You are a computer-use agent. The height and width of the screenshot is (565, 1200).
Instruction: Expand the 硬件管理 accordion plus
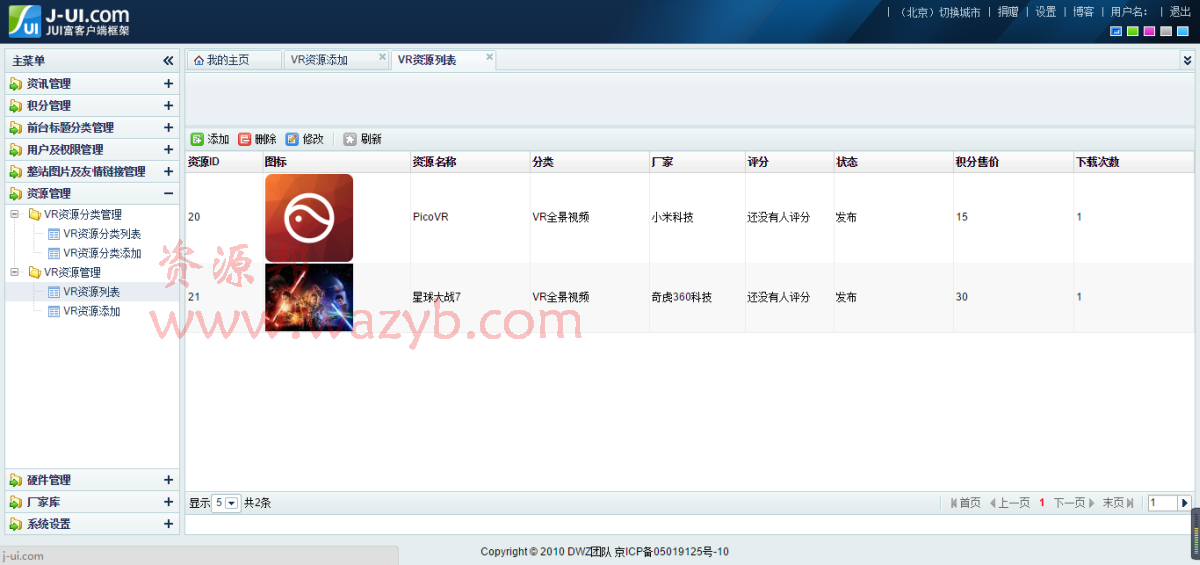click(x=168, y=480)
